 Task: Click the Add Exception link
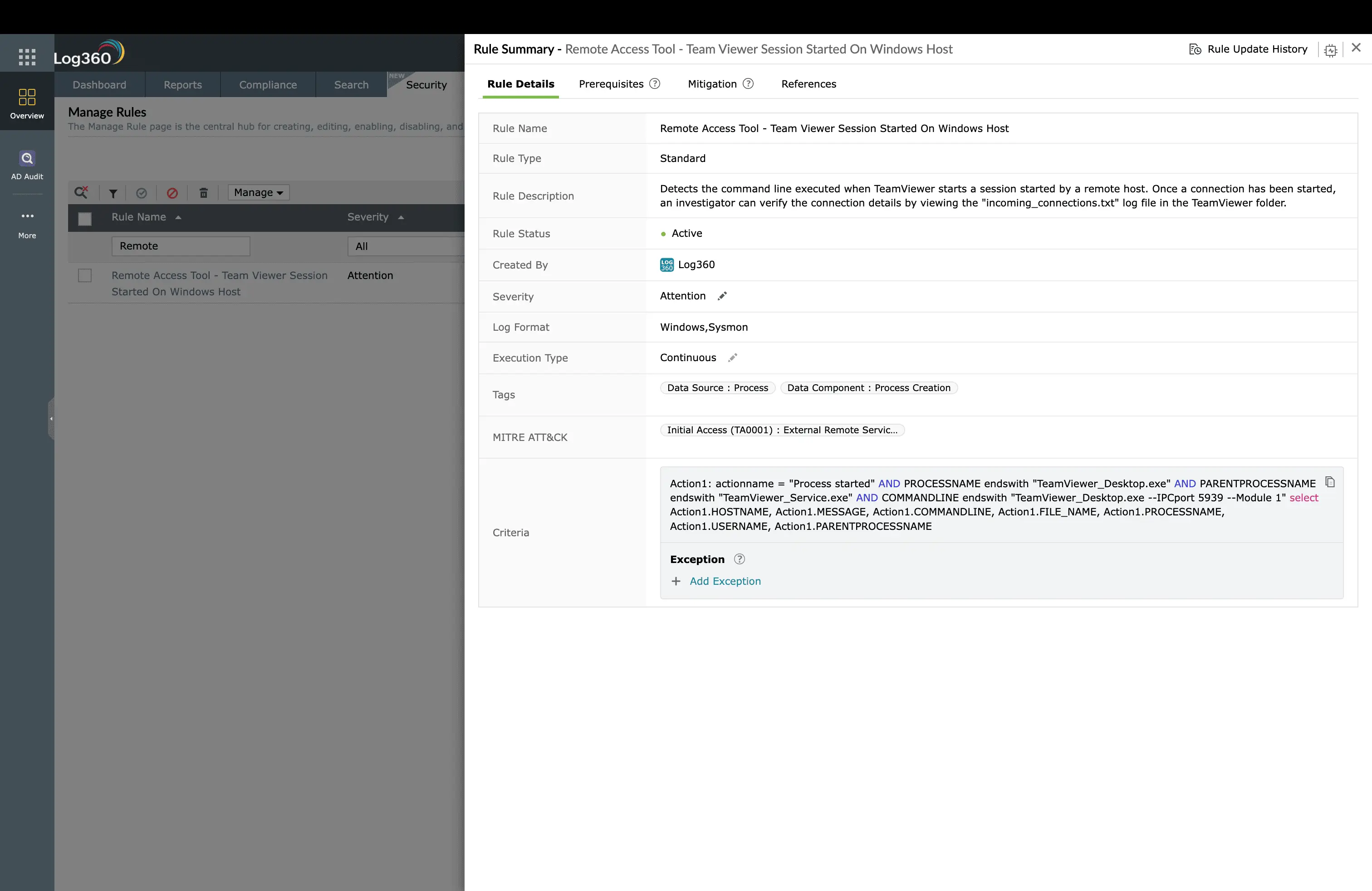725,581
